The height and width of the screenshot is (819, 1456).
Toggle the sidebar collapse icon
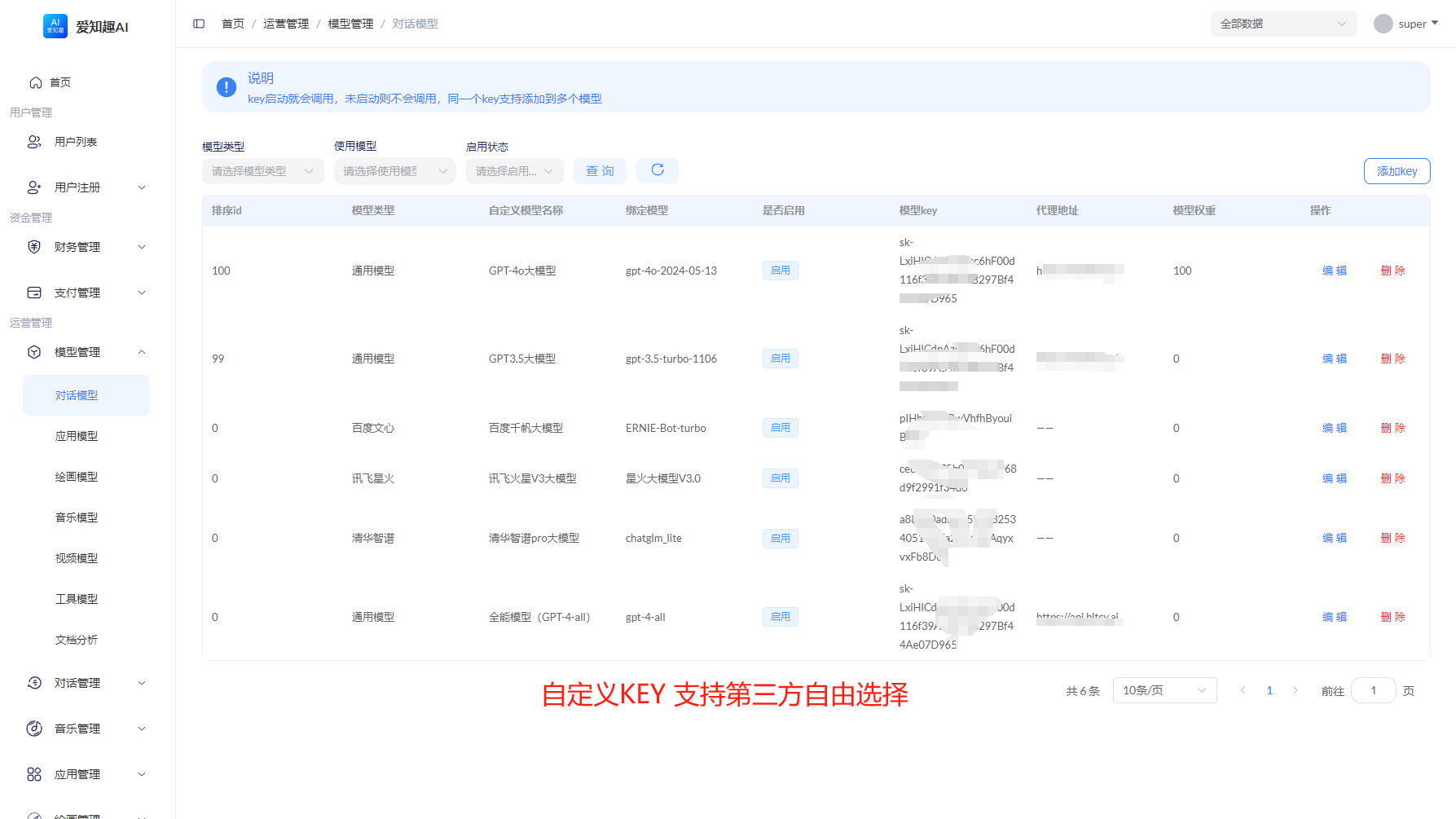[x=199, y=24]
